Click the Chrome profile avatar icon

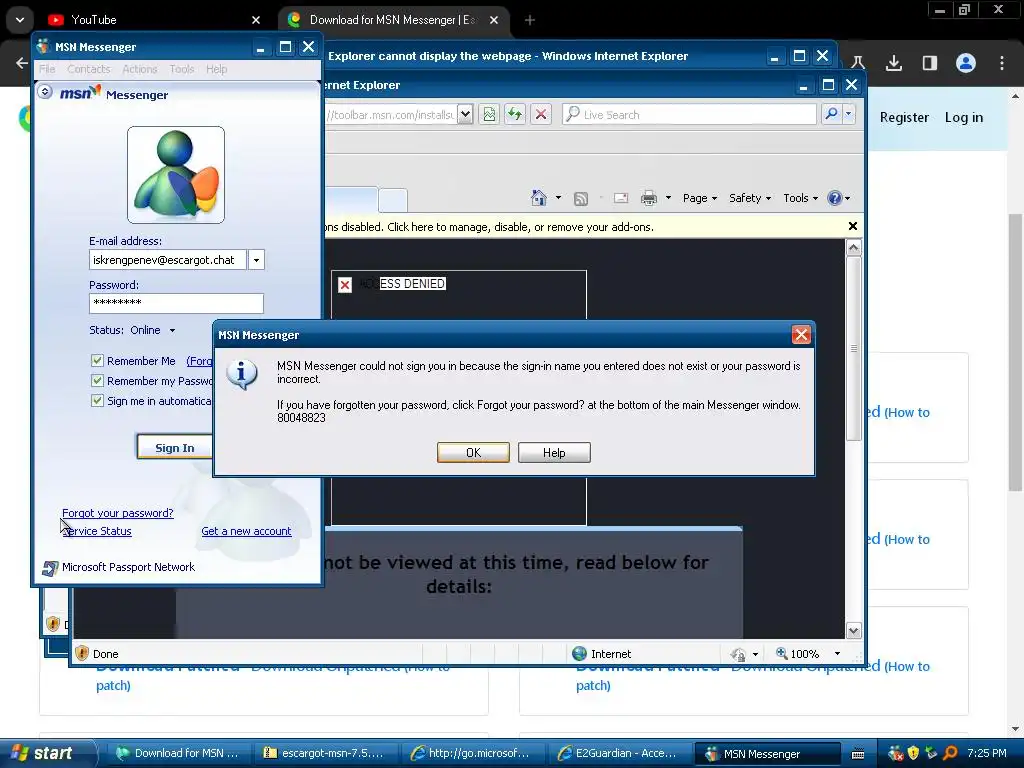pos(966,63)
